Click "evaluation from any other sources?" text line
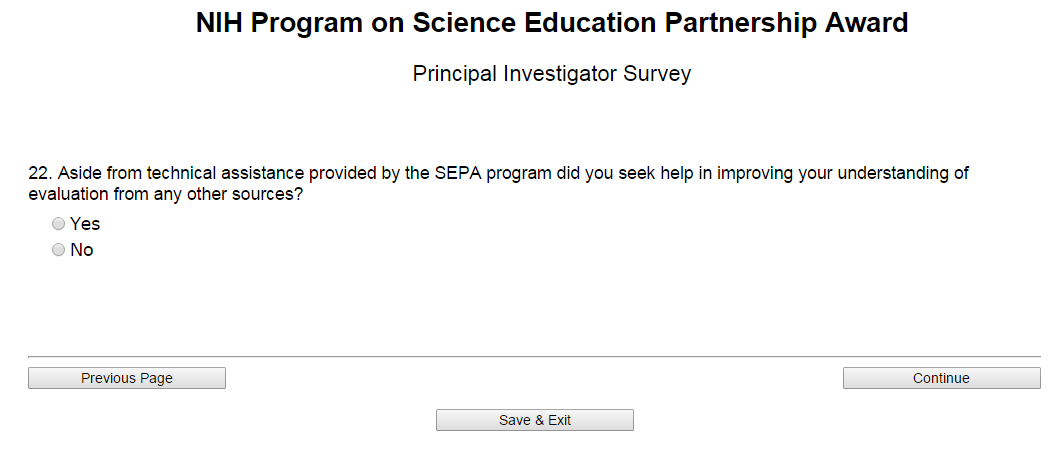Viewport: 1060px width, 449px height. point(166,194)
